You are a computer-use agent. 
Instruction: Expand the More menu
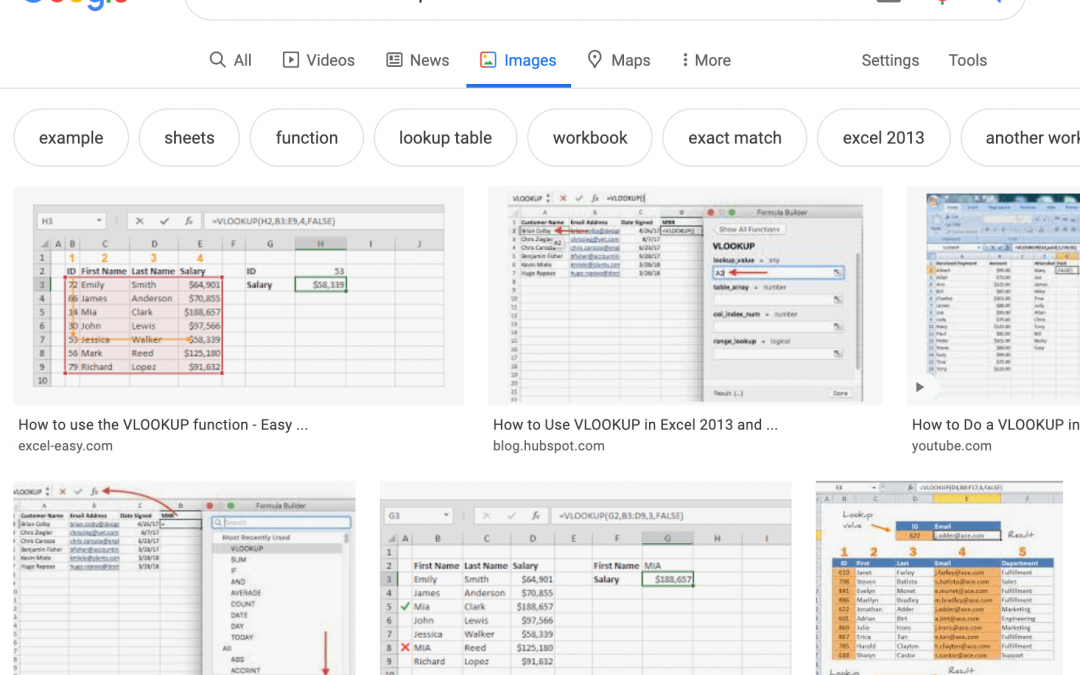point(705,61)
